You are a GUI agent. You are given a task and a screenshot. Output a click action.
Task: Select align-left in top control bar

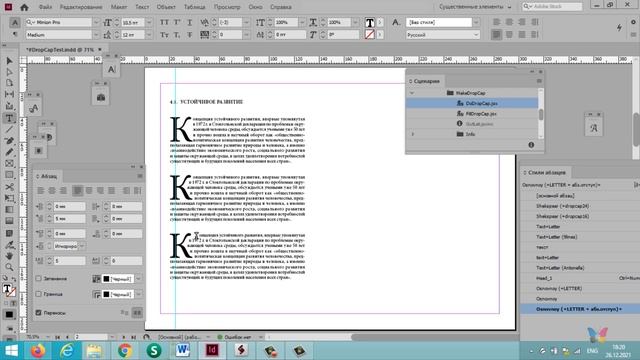(x=497, y=22)
